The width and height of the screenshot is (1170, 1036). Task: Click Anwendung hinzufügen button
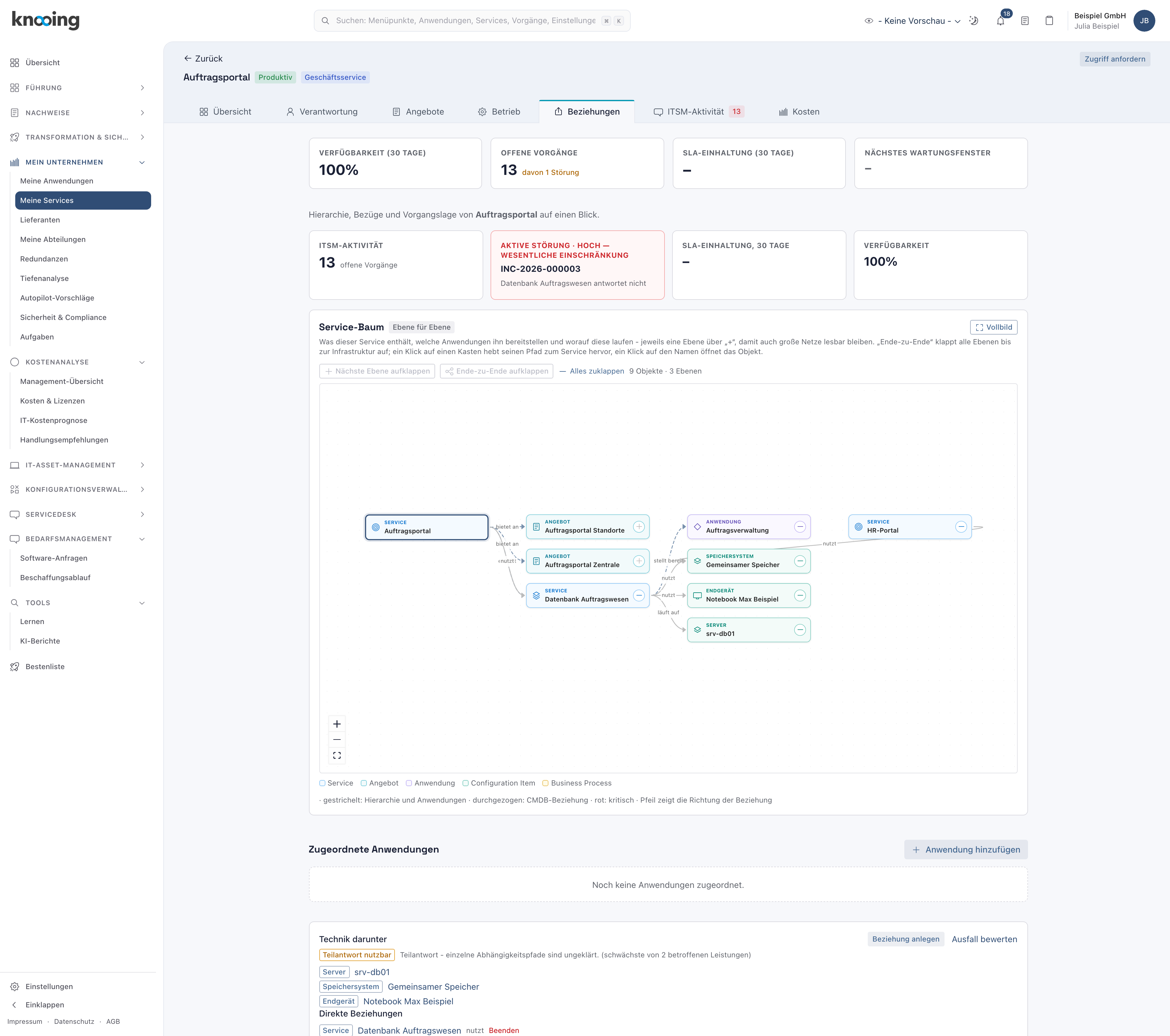(966, 850)
